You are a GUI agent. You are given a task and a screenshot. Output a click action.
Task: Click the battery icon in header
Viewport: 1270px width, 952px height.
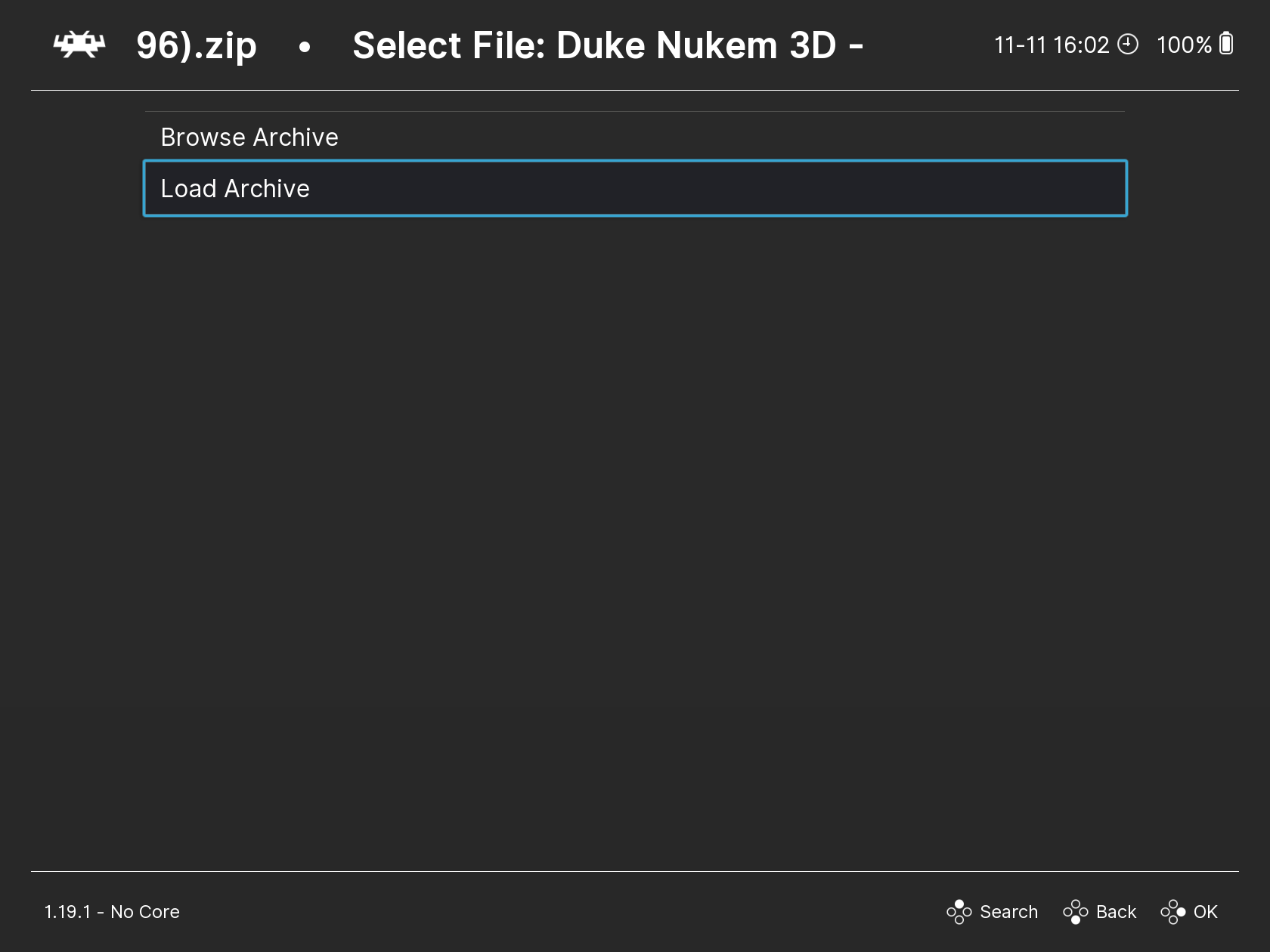point(1226,44)
